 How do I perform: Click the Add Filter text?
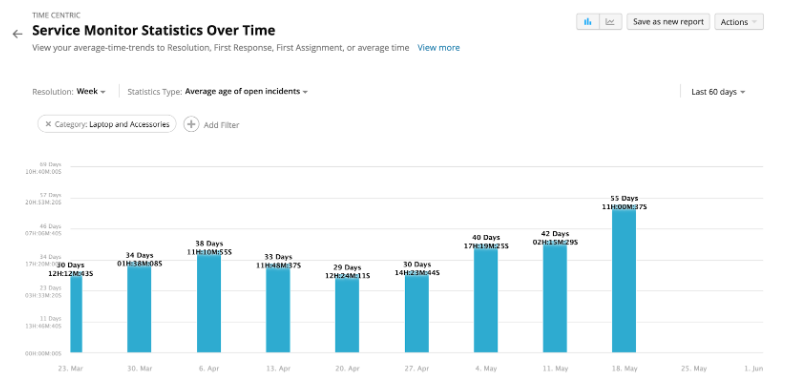[x=221, y=125]
